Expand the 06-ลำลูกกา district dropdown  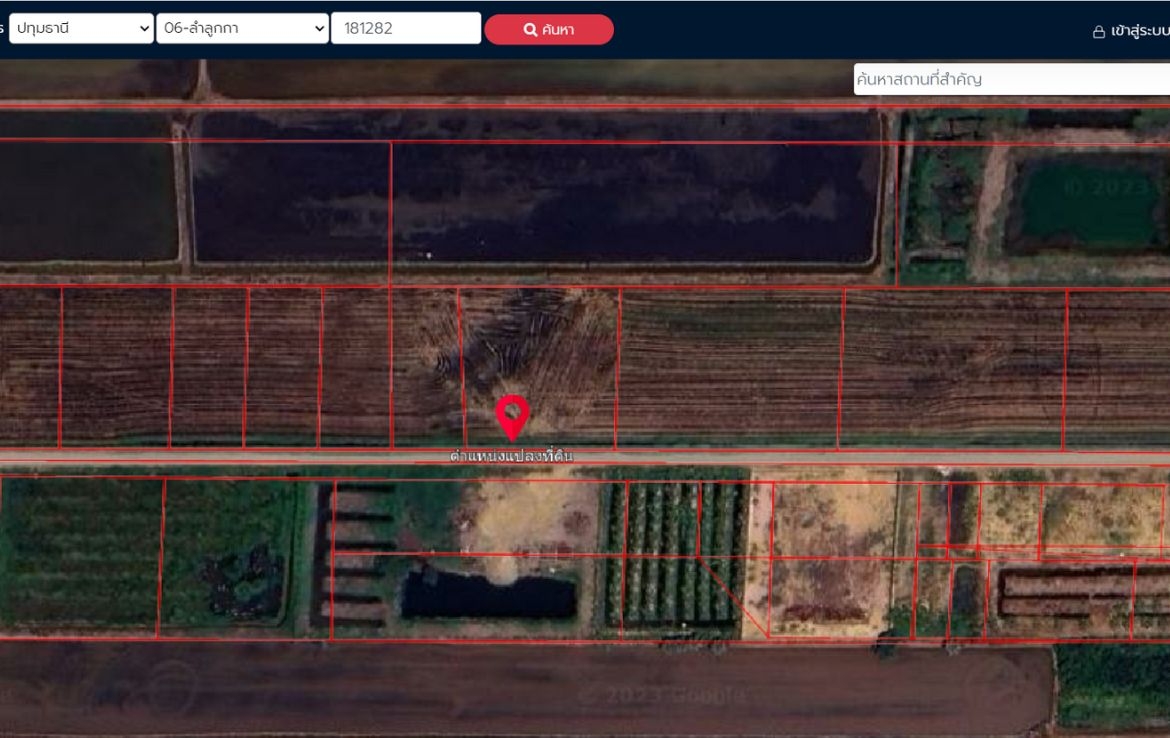(241, 29)
